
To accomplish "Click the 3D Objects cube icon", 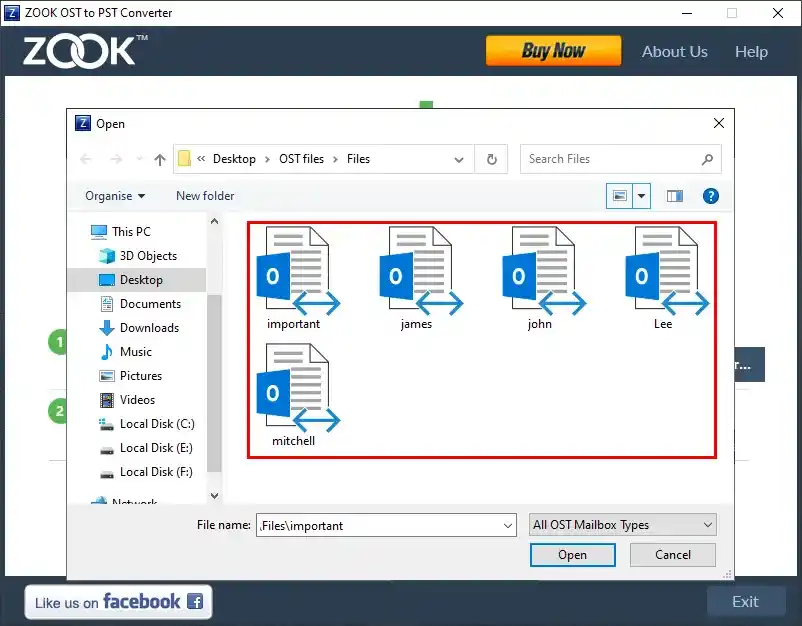I will pos(107,256).
